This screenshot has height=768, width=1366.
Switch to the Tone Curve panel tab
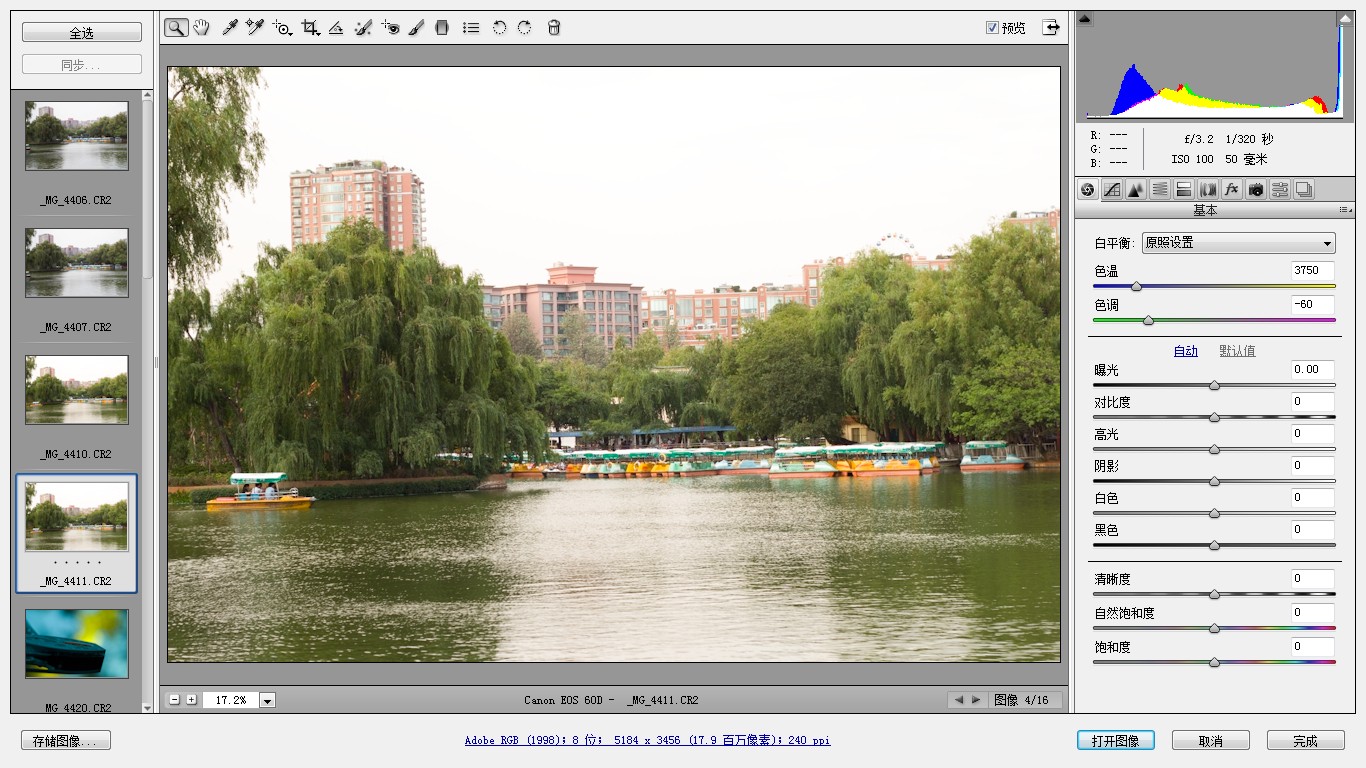(x=1112, y=189)
